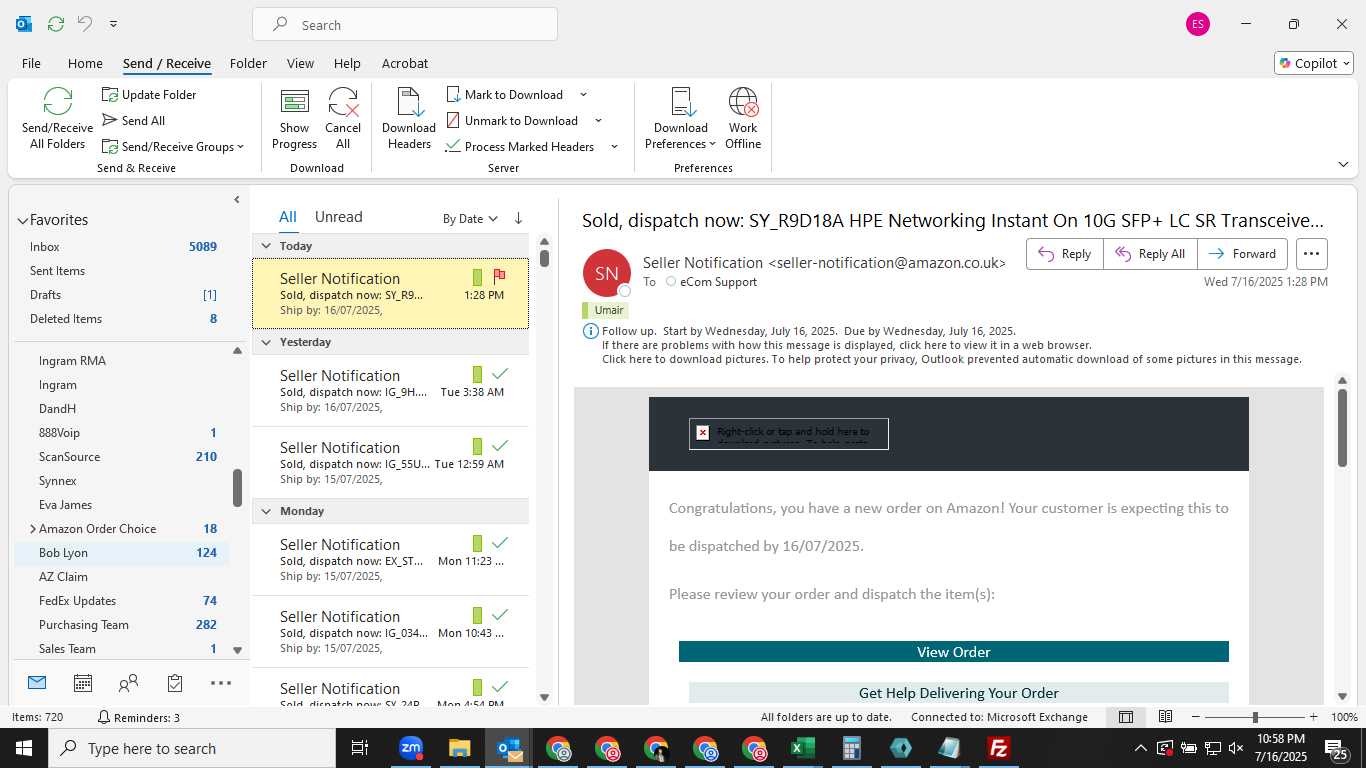Open Acrobat ribbon tab
This screenshot has height=768, width=1366.
coord(405,63)
